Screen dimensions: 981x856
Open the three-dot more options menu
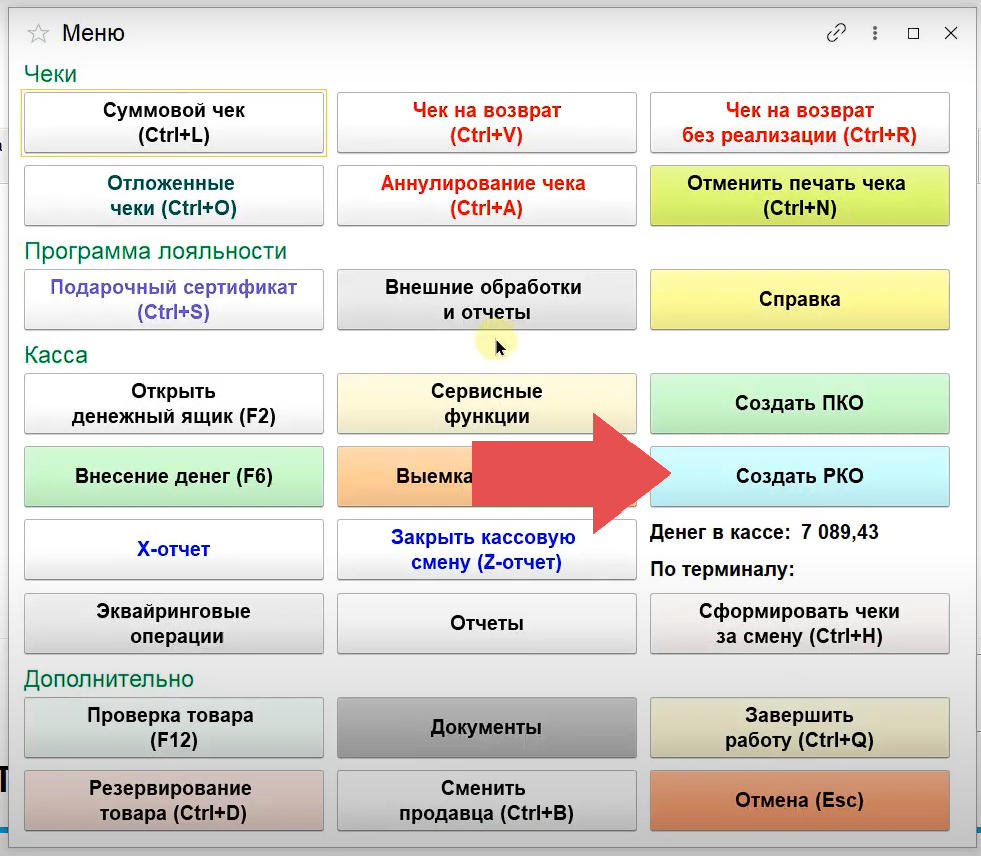click(x=876, y=33)
